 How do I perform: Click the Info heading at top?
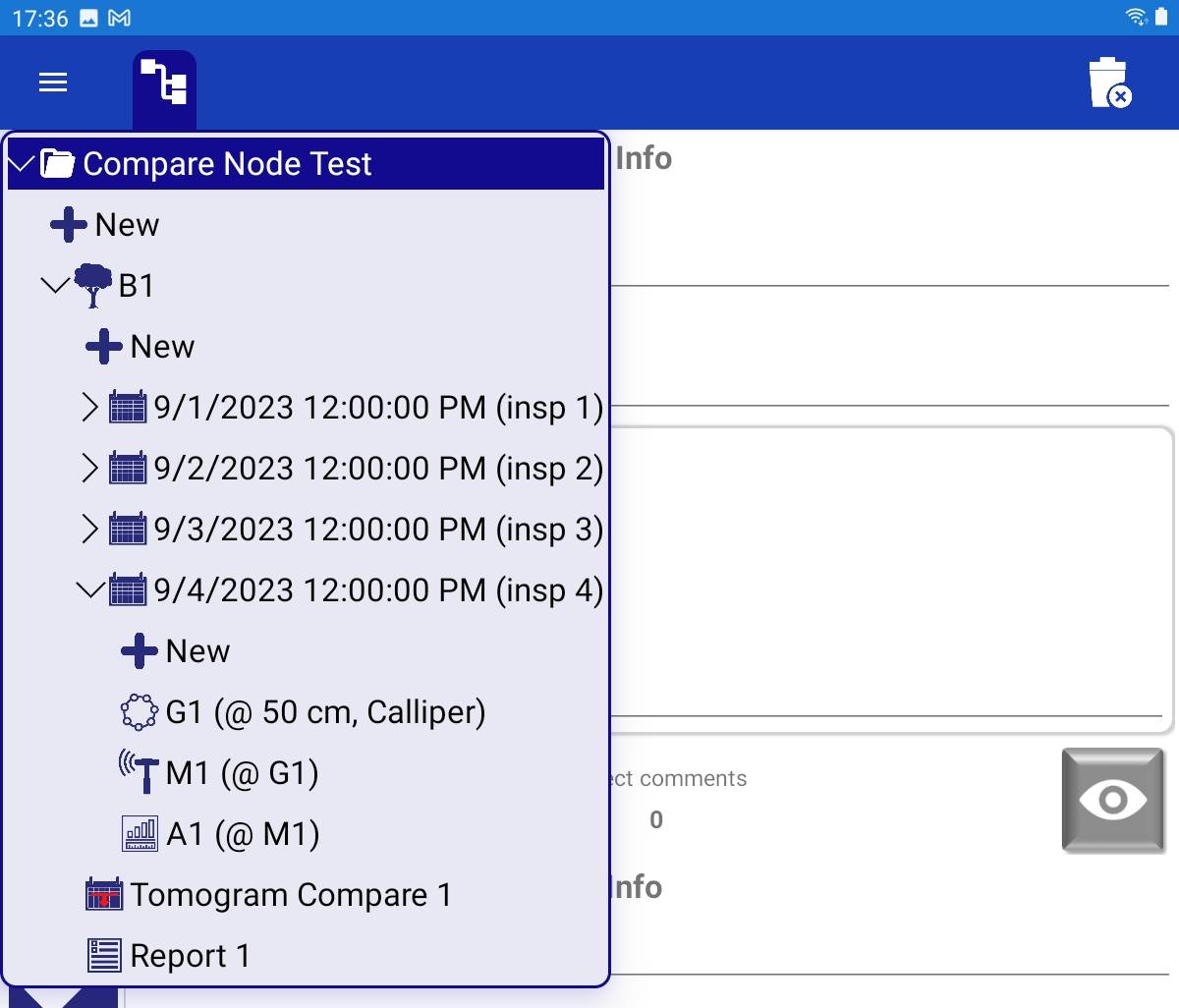coord(644,158)
